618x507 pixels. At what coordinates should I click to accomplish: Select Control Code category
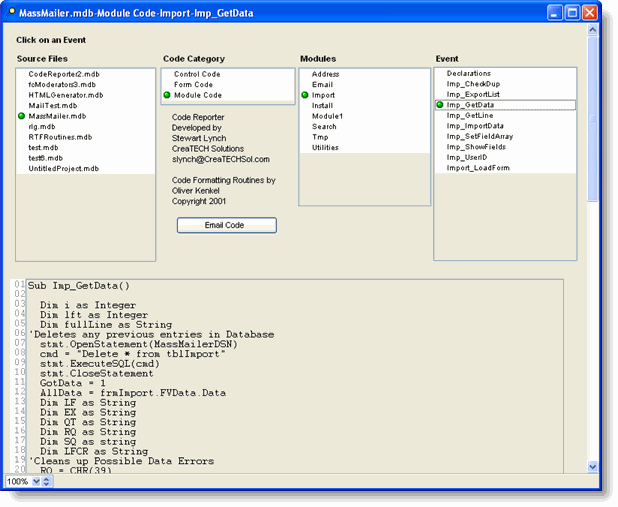197,74
